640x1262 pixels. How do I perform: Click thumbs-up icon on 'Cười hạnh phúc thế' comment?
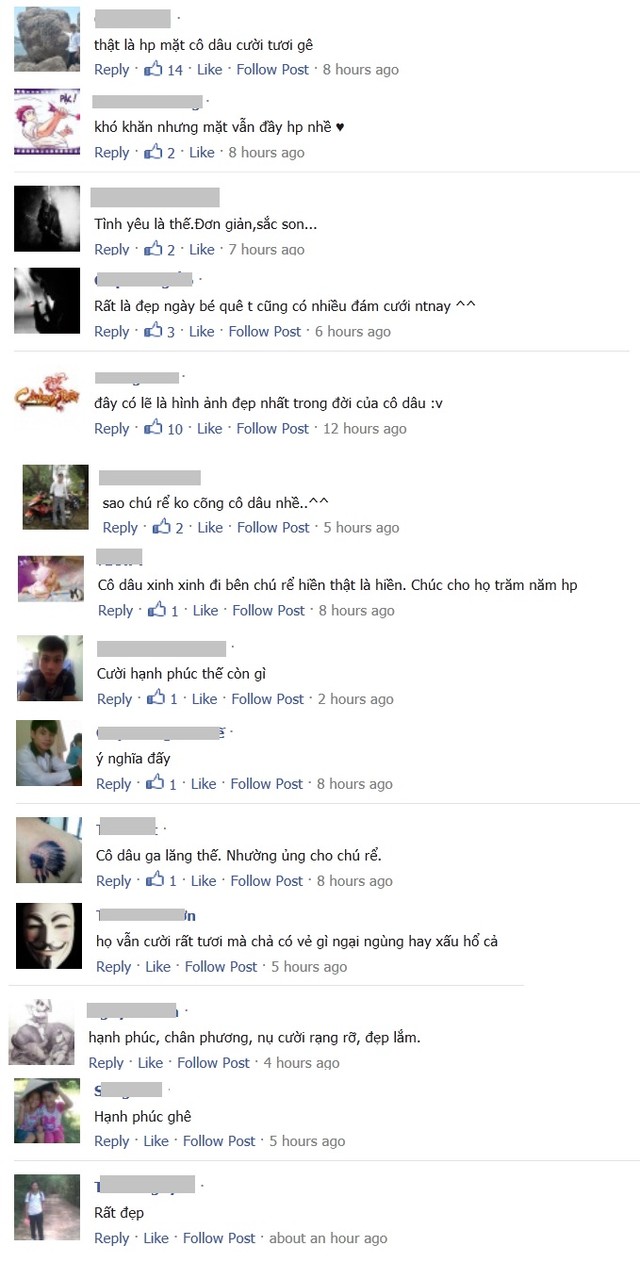156,699
